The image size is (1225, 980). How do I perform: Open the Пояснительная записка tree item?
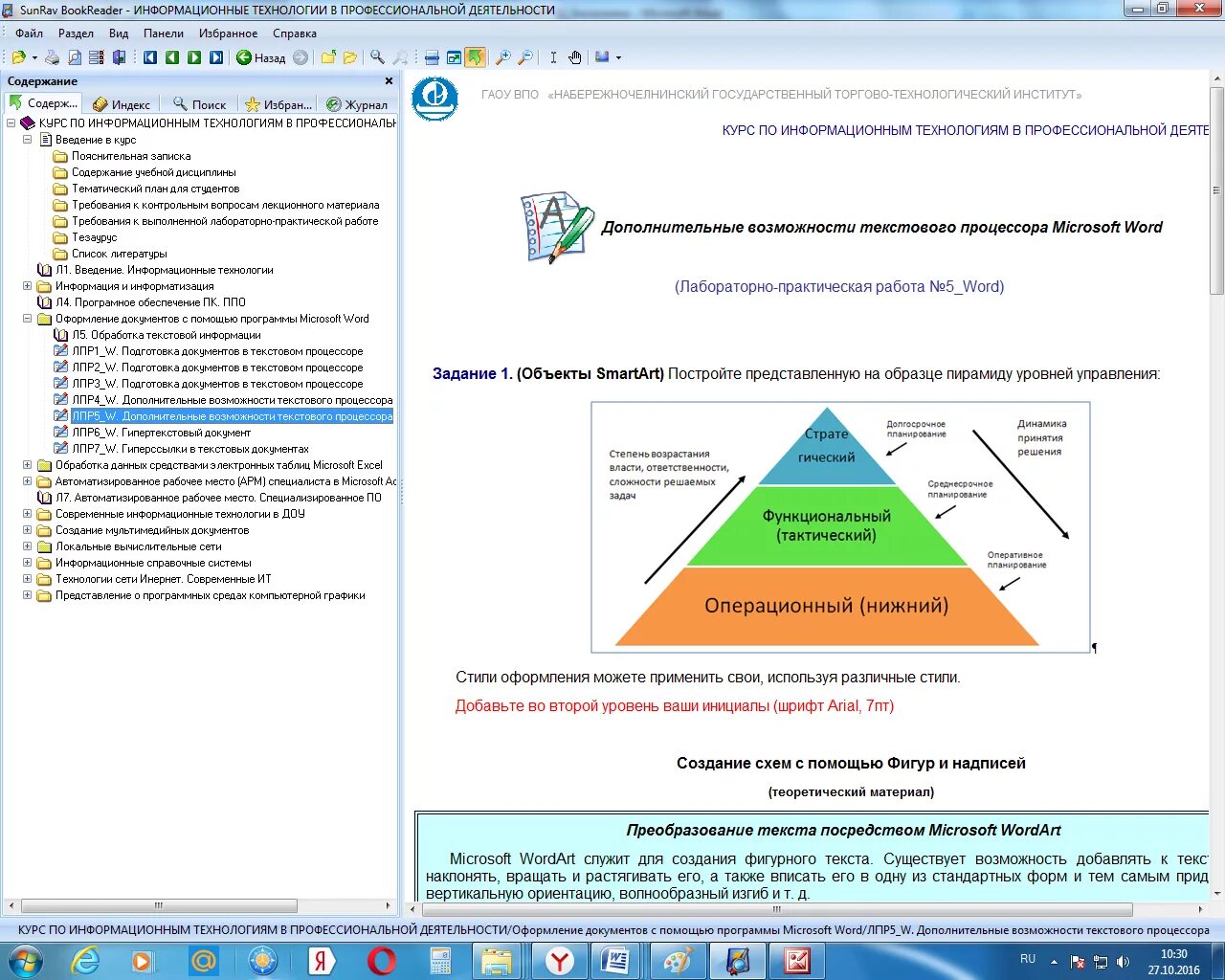[x=131, y=156]
